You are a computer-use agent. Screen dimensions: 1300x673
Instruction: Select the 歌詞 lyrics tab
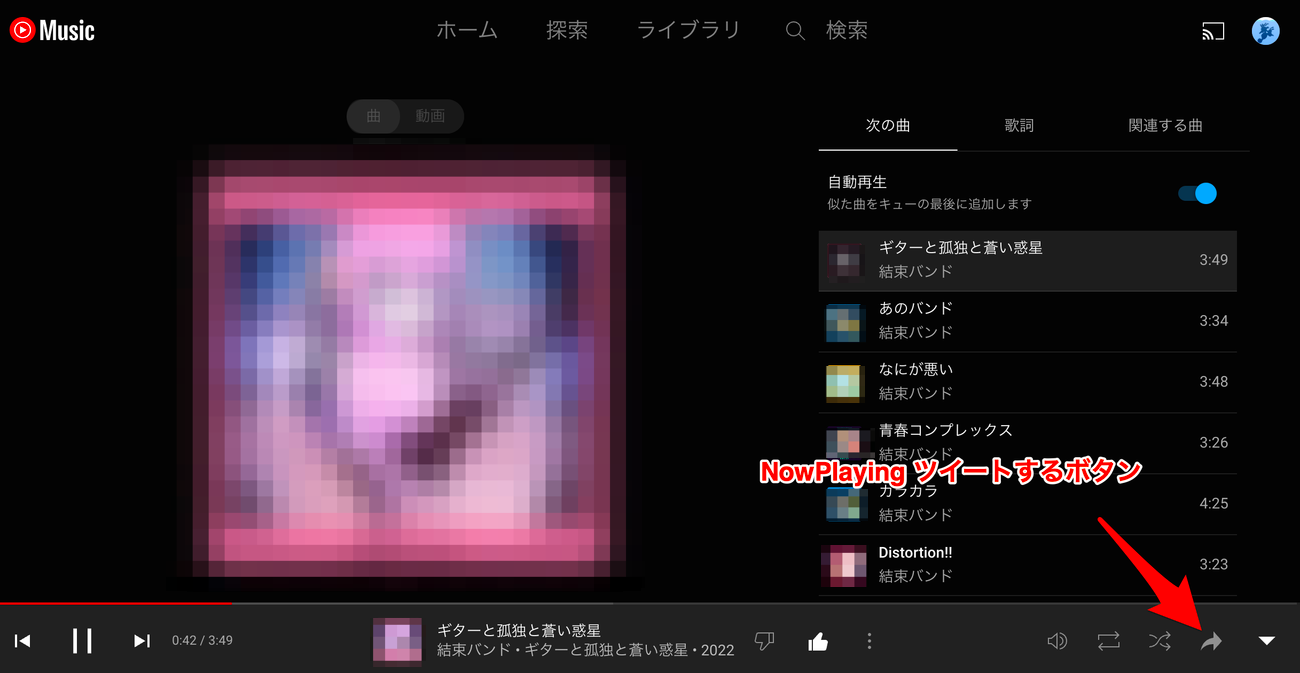(1019, 126)
